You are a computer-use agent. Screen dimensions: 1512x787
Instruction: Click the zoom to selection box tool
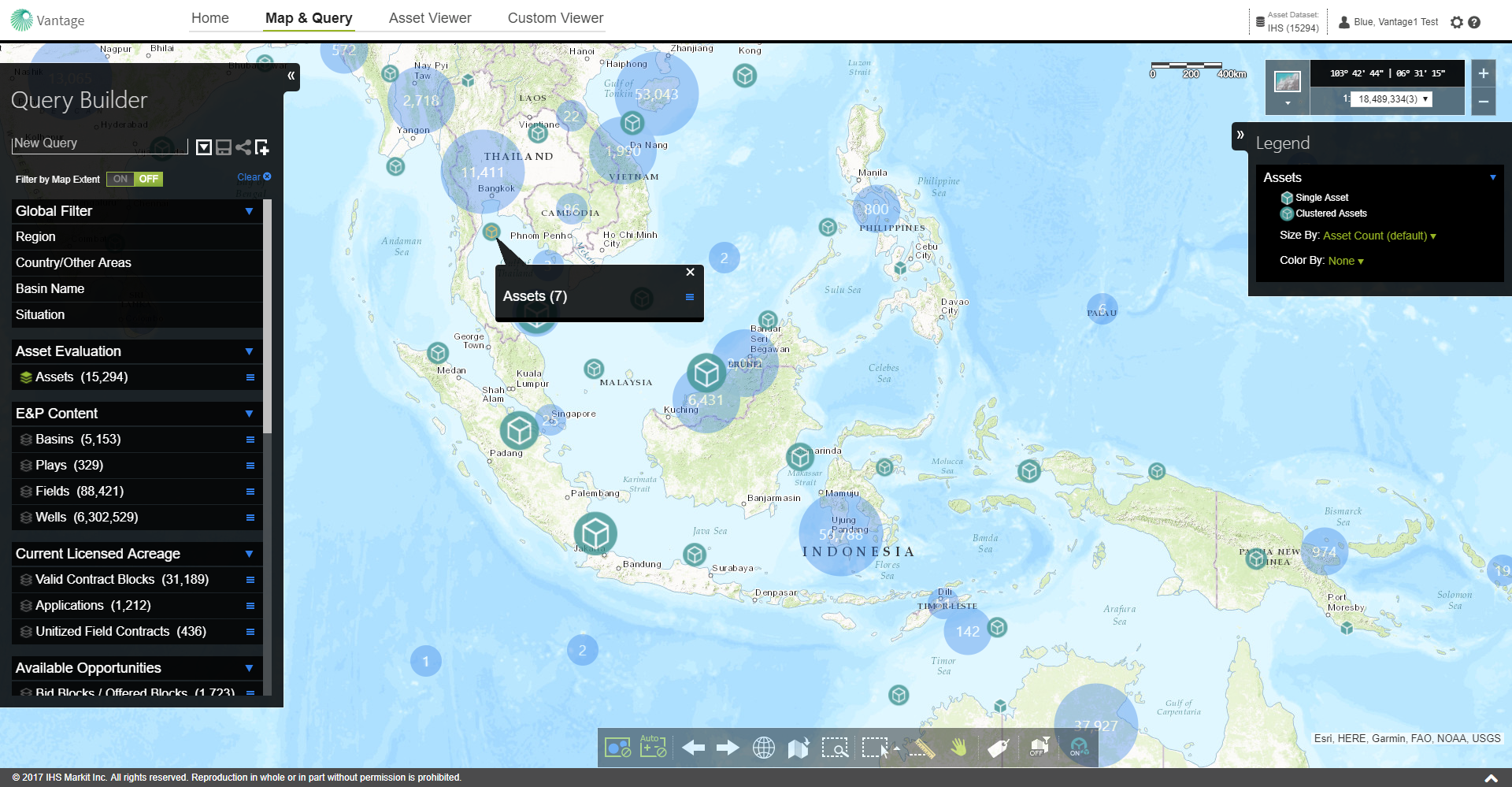point(834,748)
